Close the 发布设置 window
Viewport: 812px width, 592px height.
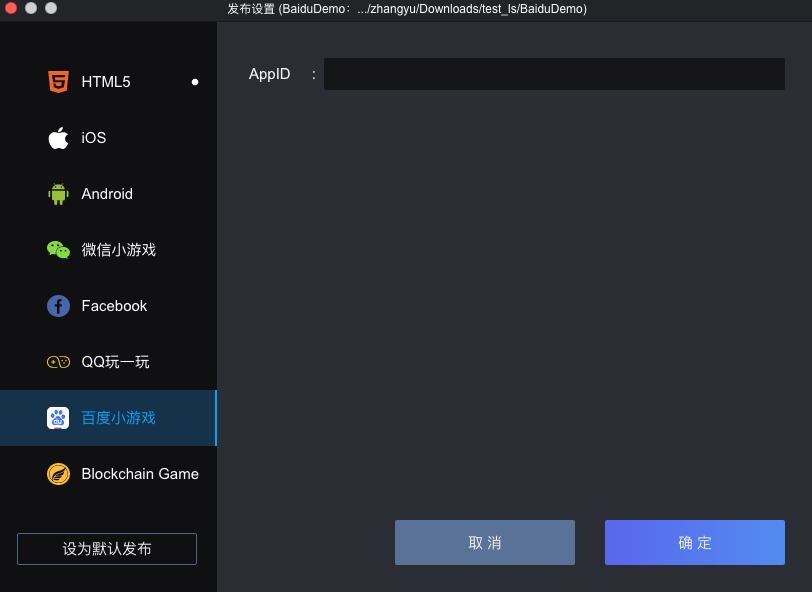(x=11, y=8)
